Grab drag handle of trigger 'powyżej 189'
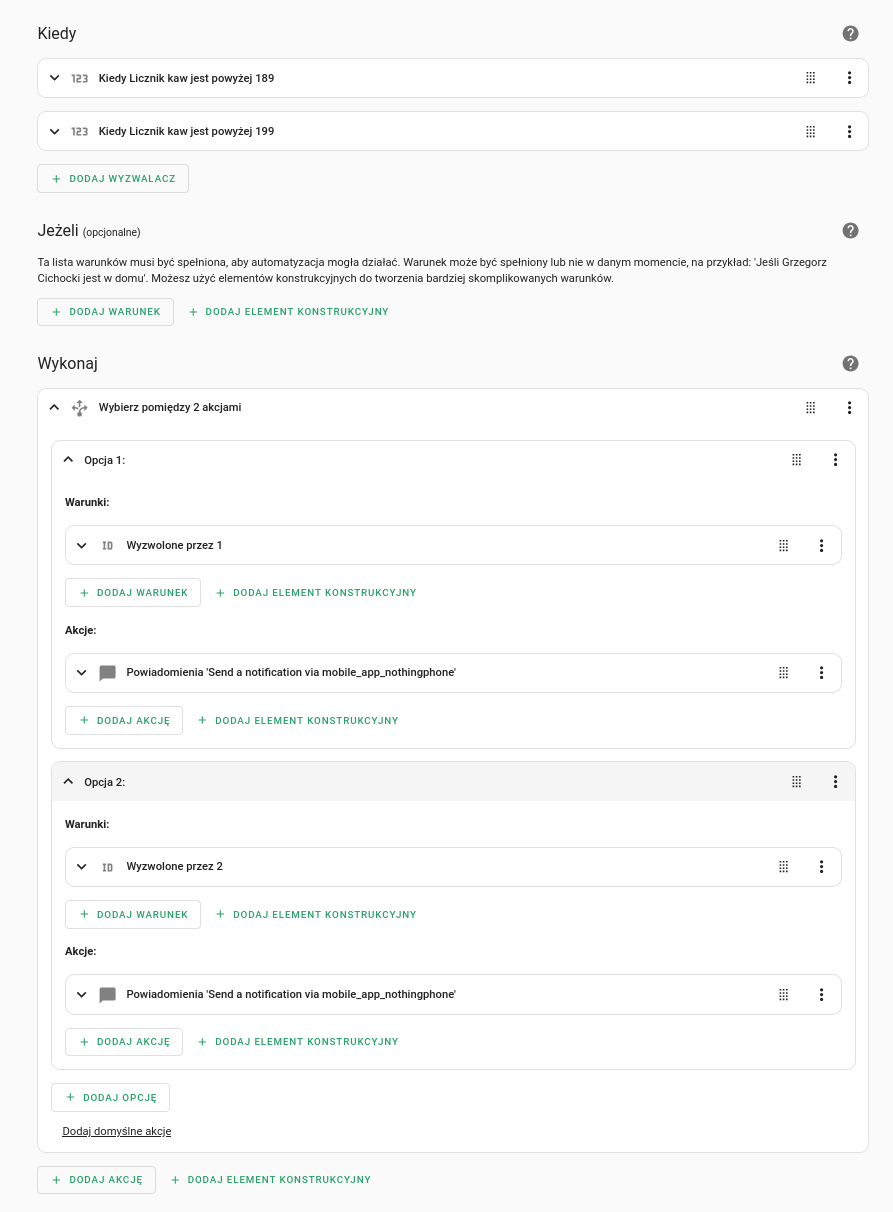The width and height of the screenshot is (893, 1212). tap(811, 78)
